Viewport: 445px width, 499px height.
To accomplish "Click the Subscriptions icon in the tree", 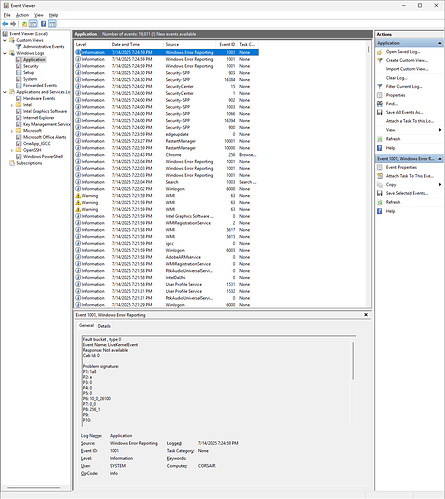I will point(12,163).
